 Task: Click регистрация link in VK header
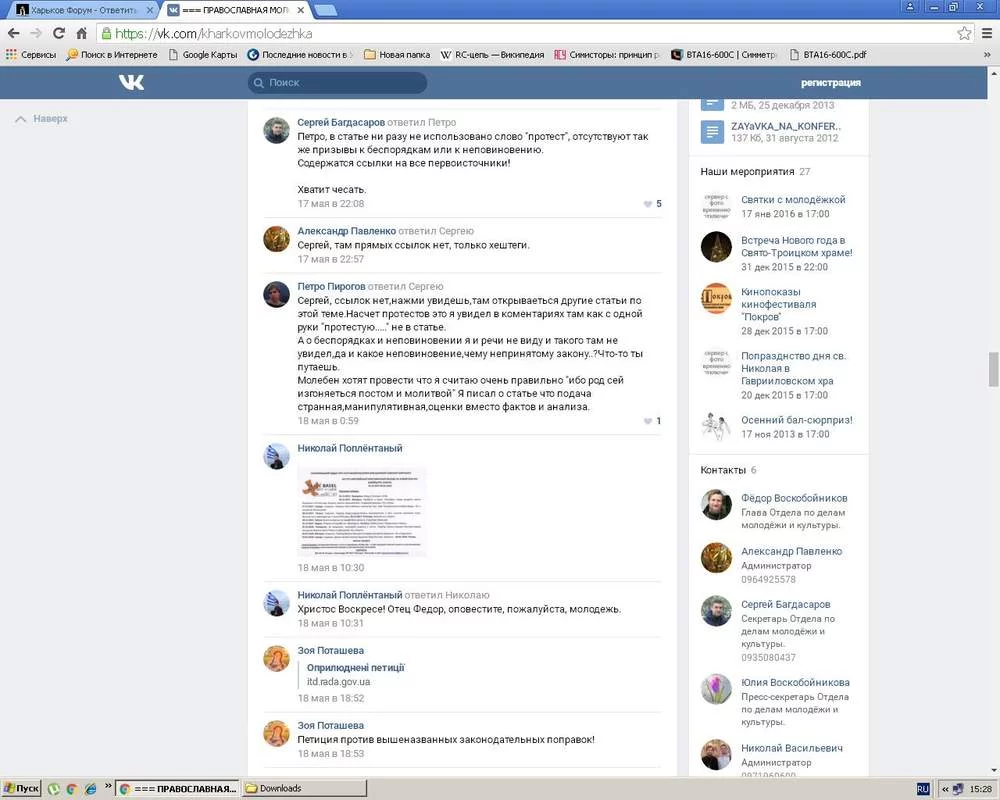[830, 83]
